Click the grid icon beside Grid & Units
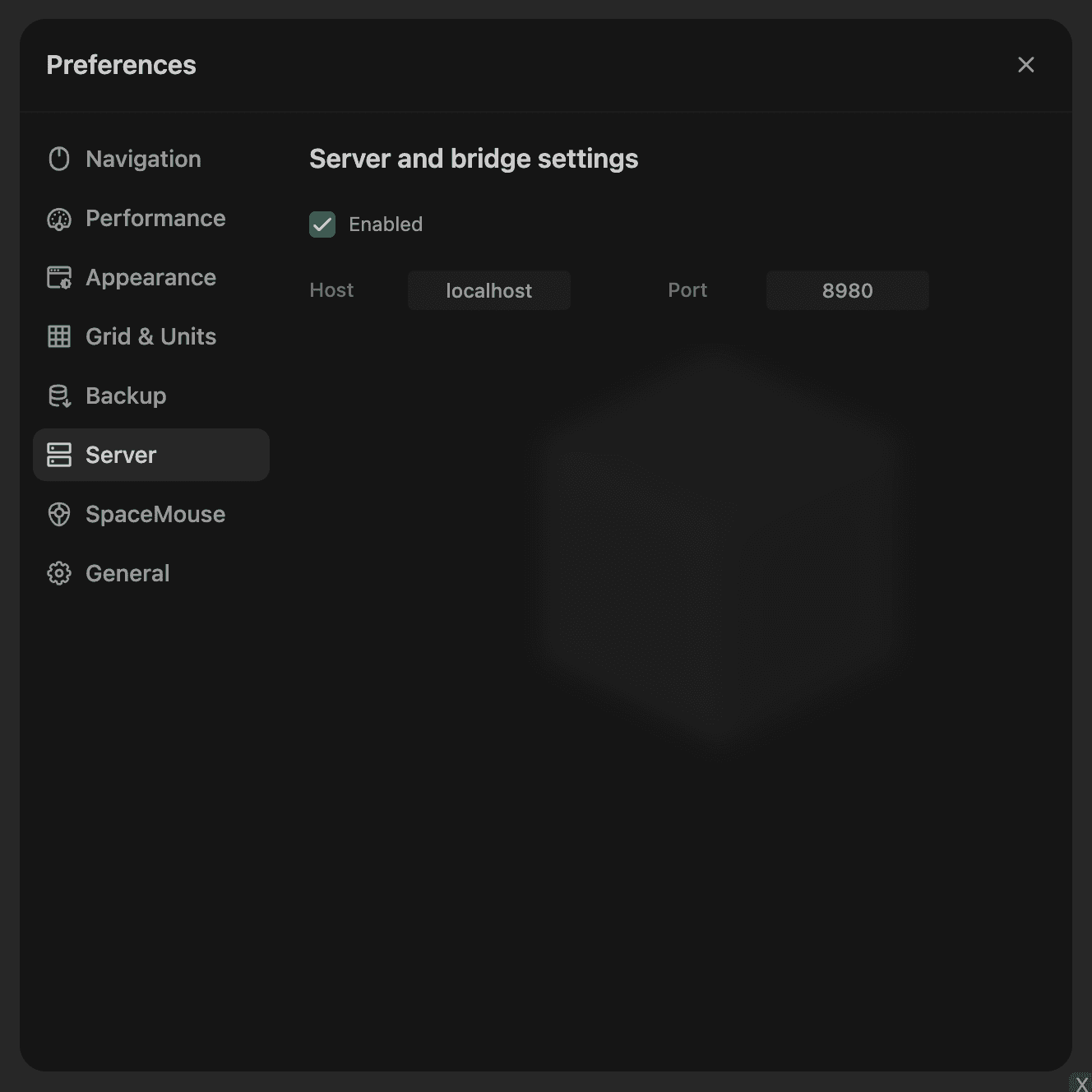The width and height of the screenshot is (1092, 1092). coord(59,336)
